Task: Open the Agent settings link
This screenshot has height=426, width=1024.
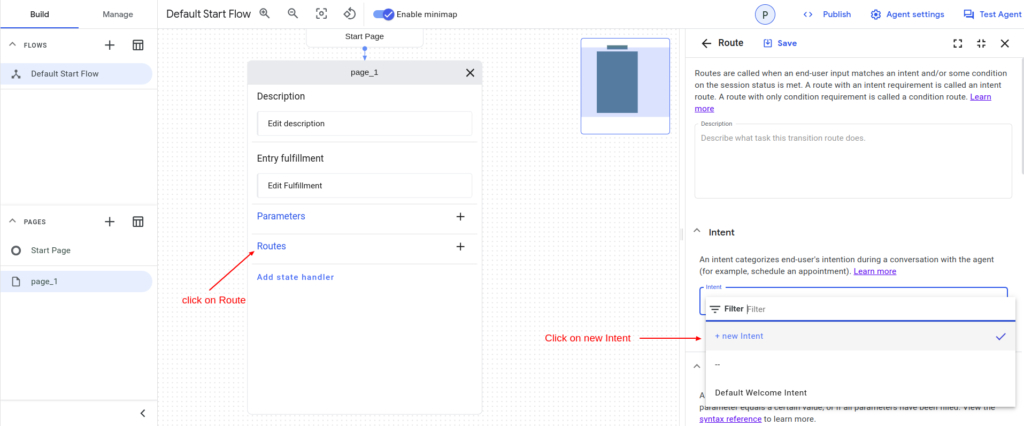Action: pyautogui.click(x=907, y=14)
